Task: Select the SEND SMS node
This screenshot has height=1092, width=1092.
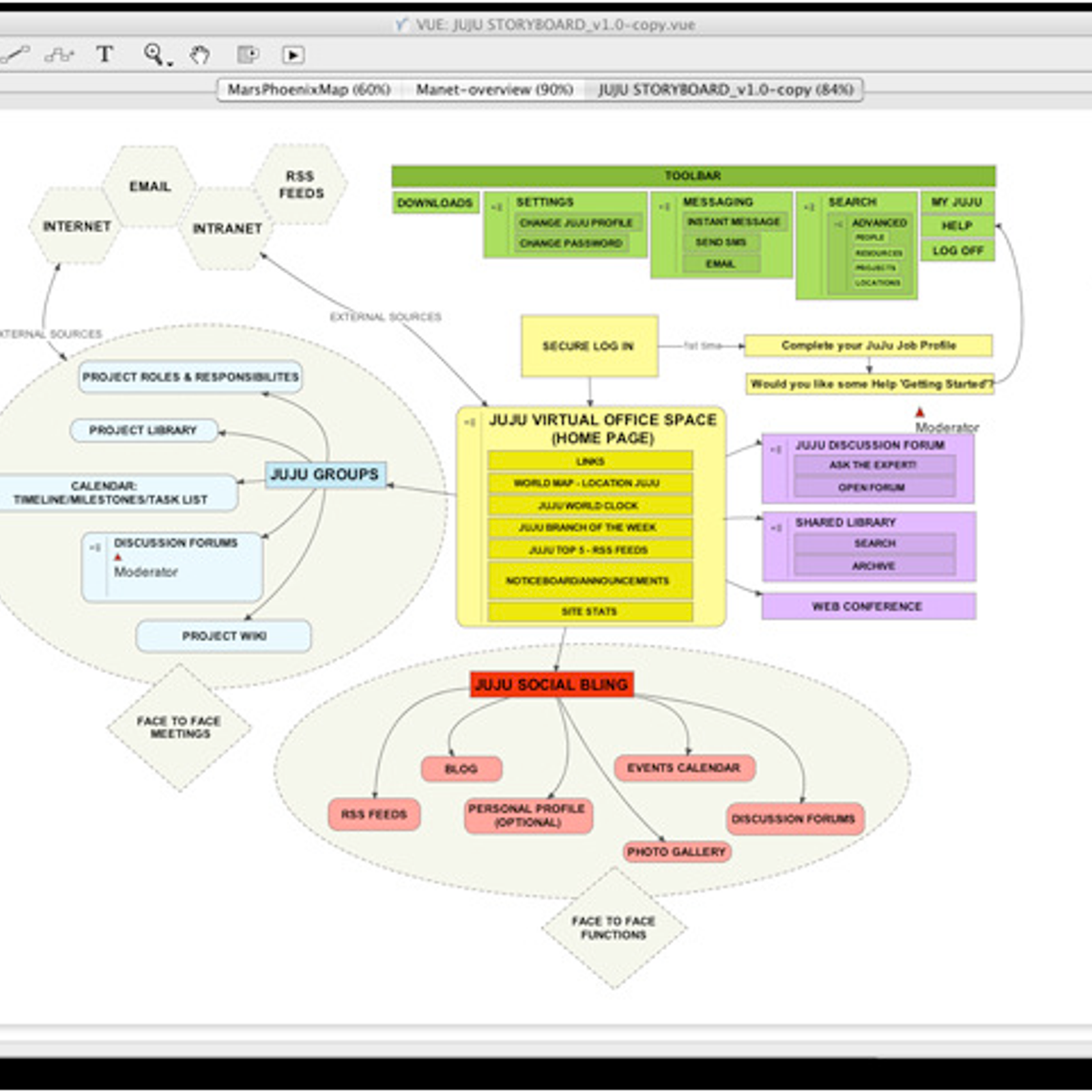Action: pos(721,242)
